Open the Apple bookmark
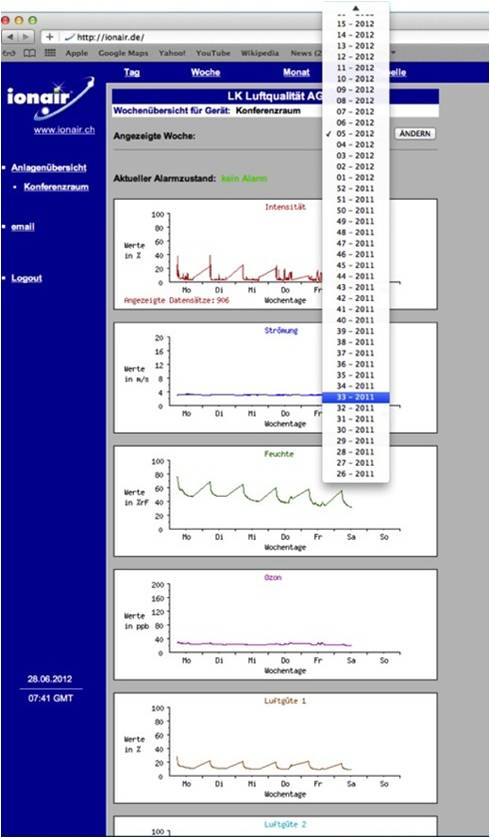This screenshot has height=838, width=490. coord(77,53)
